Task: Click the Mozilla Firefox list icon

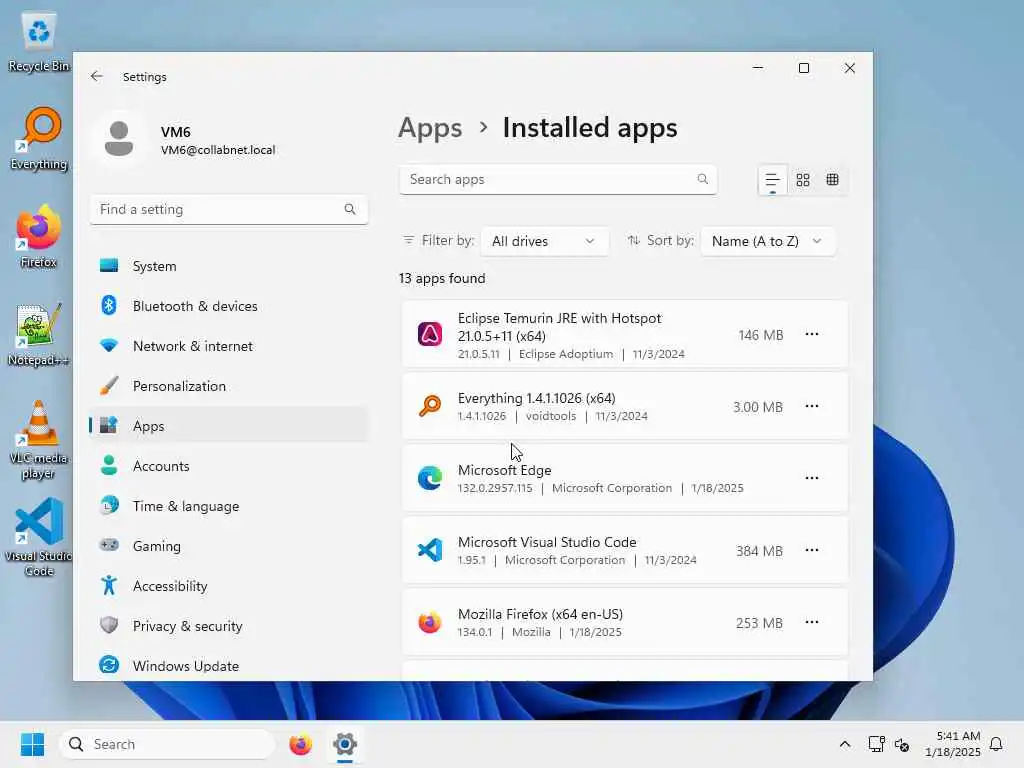Action: (430, 622)
